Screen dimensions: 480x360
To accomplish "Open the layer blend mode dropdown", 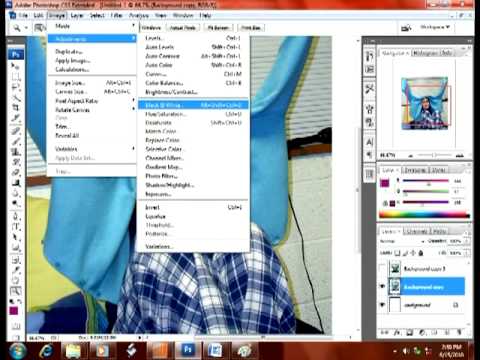I will pyautogui.click(x=402, y=241).
